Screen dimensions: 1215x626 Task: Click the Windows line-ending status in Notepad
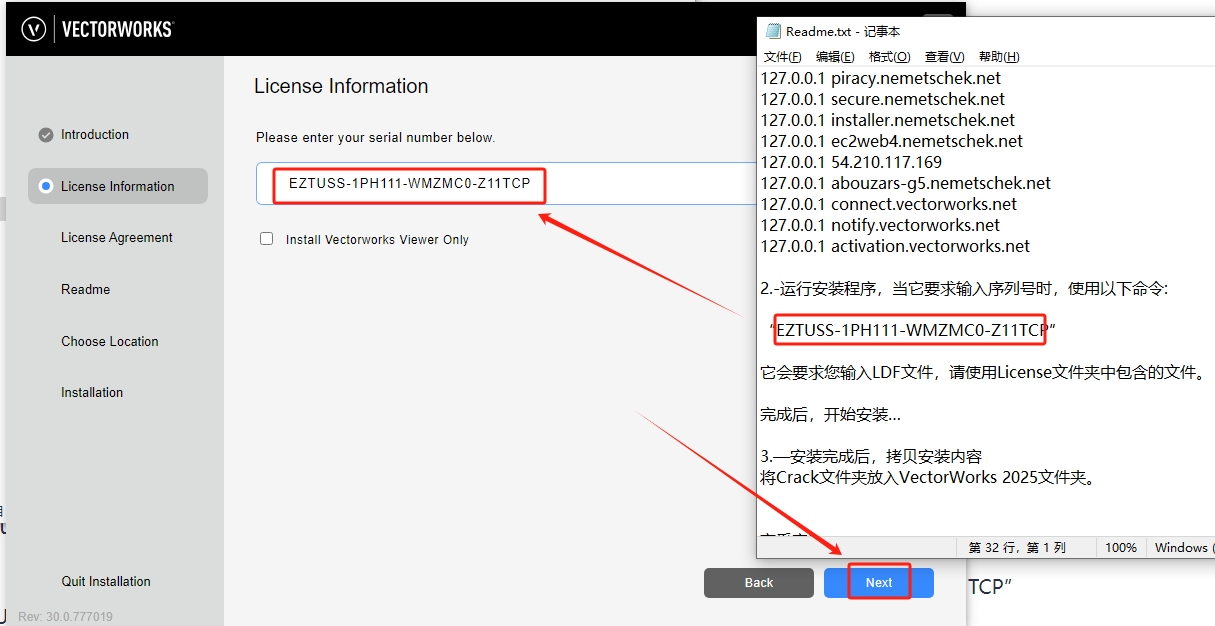[1183, 548]
